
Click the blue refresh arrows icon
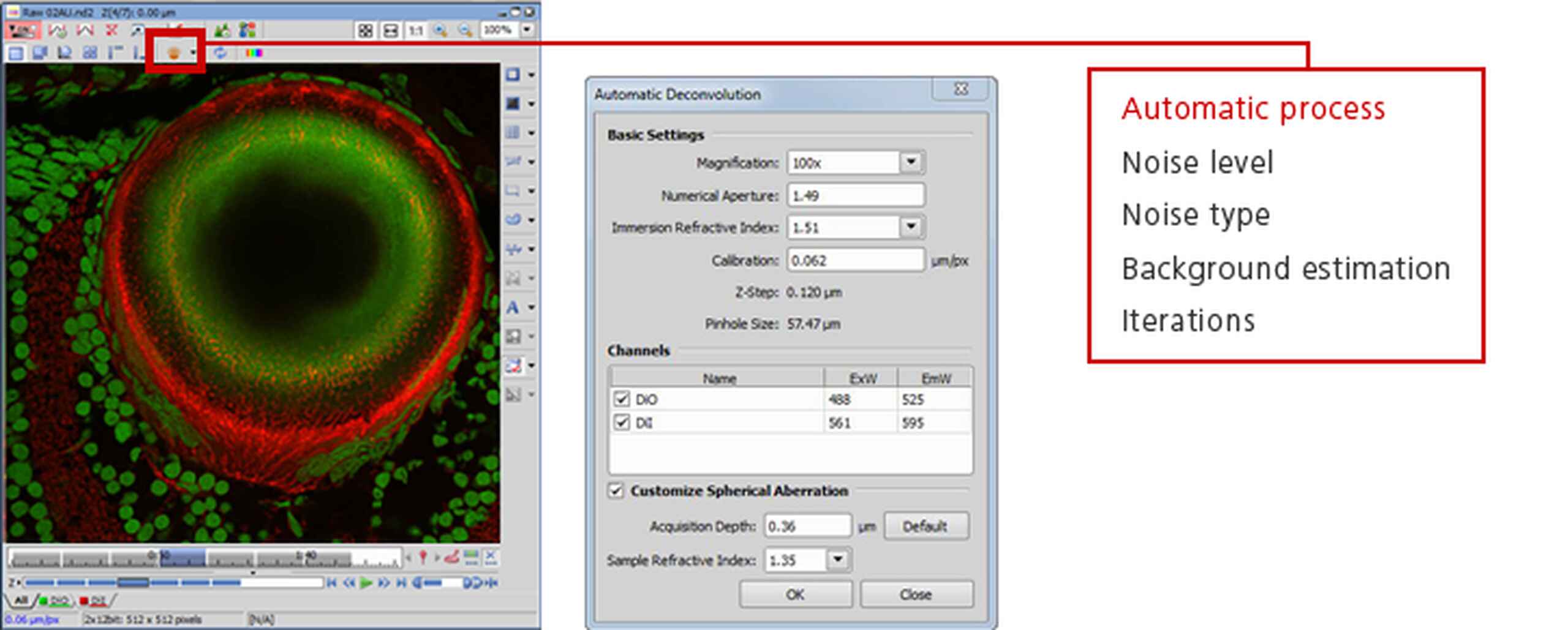click(x=220, y=53)
